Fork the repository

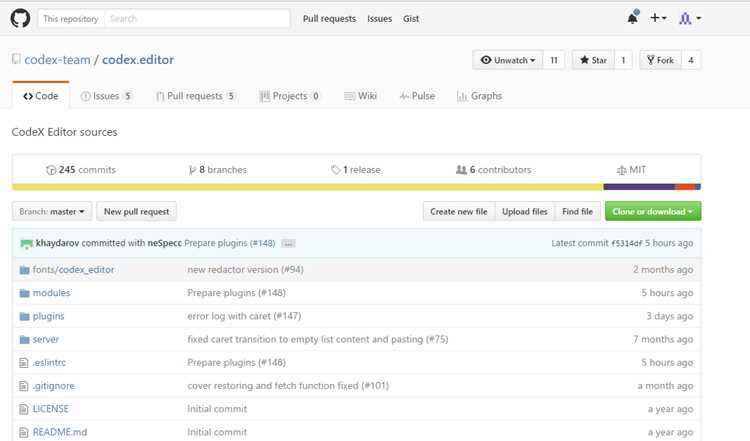660,60
